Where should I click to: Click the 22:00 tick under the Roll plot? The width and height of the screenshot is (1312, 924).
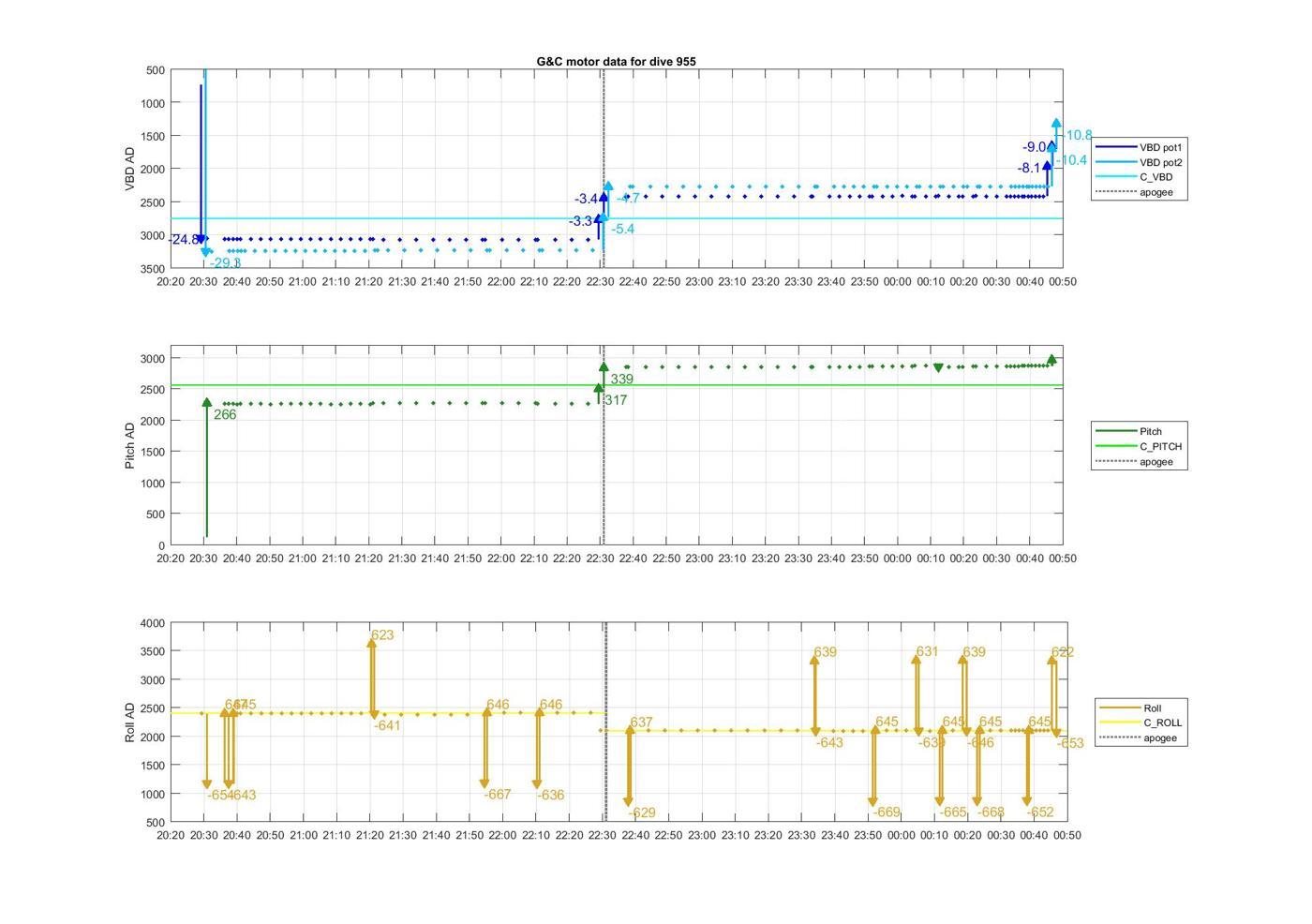tap(502, 835)
